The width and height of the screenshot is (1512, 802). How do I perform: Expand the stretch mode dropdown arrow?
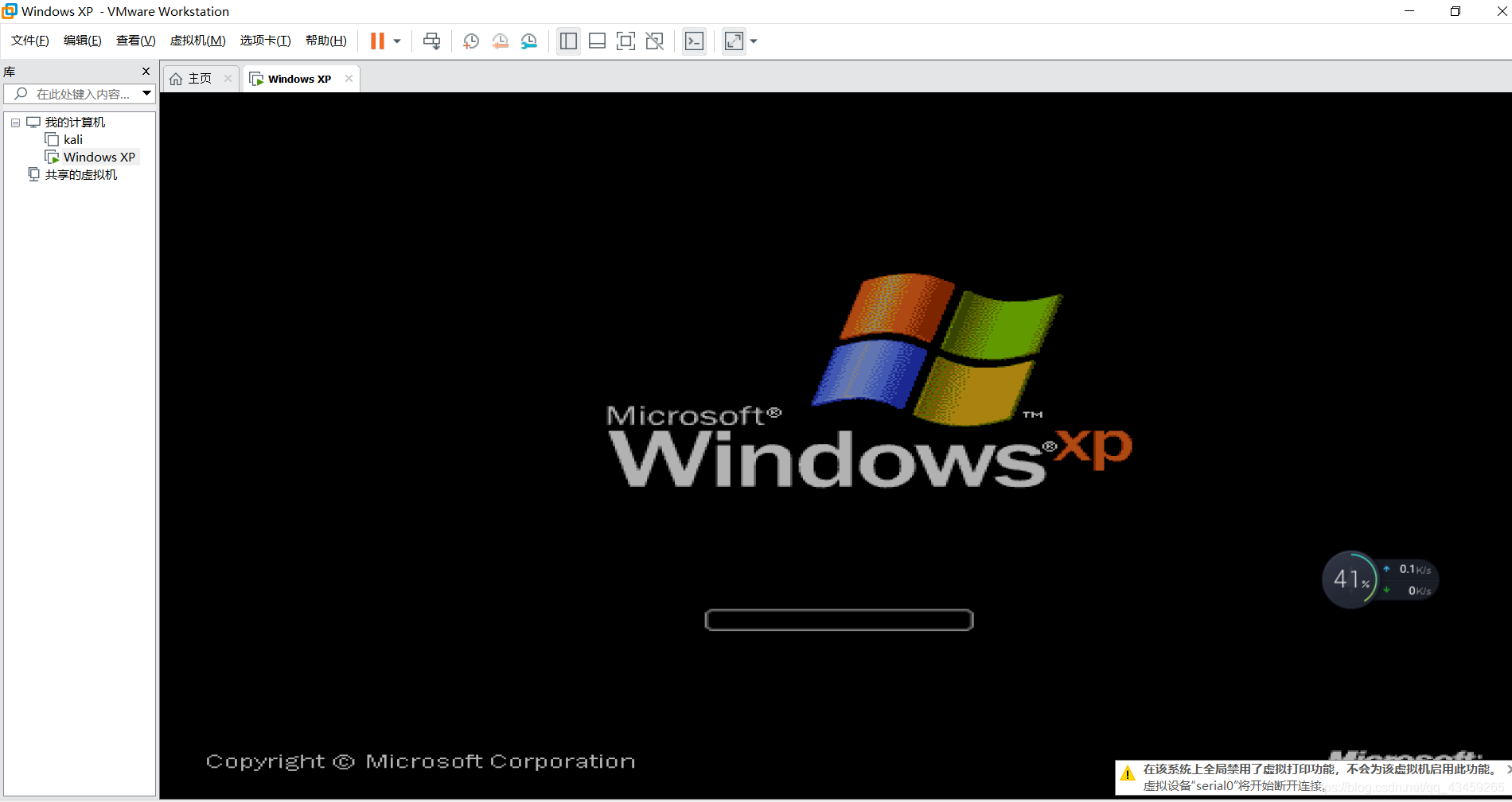point(754,41)
